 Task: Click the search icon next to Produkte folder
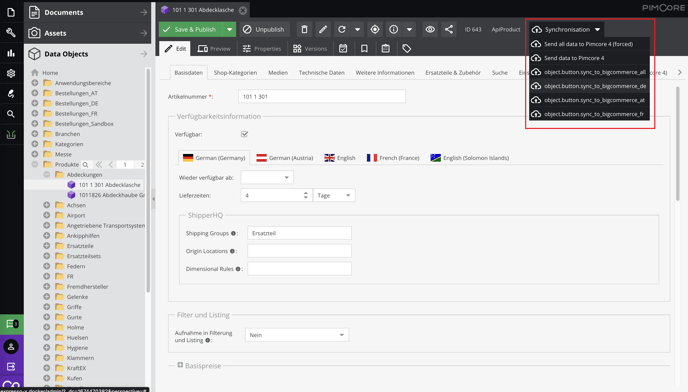coord(86,165)
